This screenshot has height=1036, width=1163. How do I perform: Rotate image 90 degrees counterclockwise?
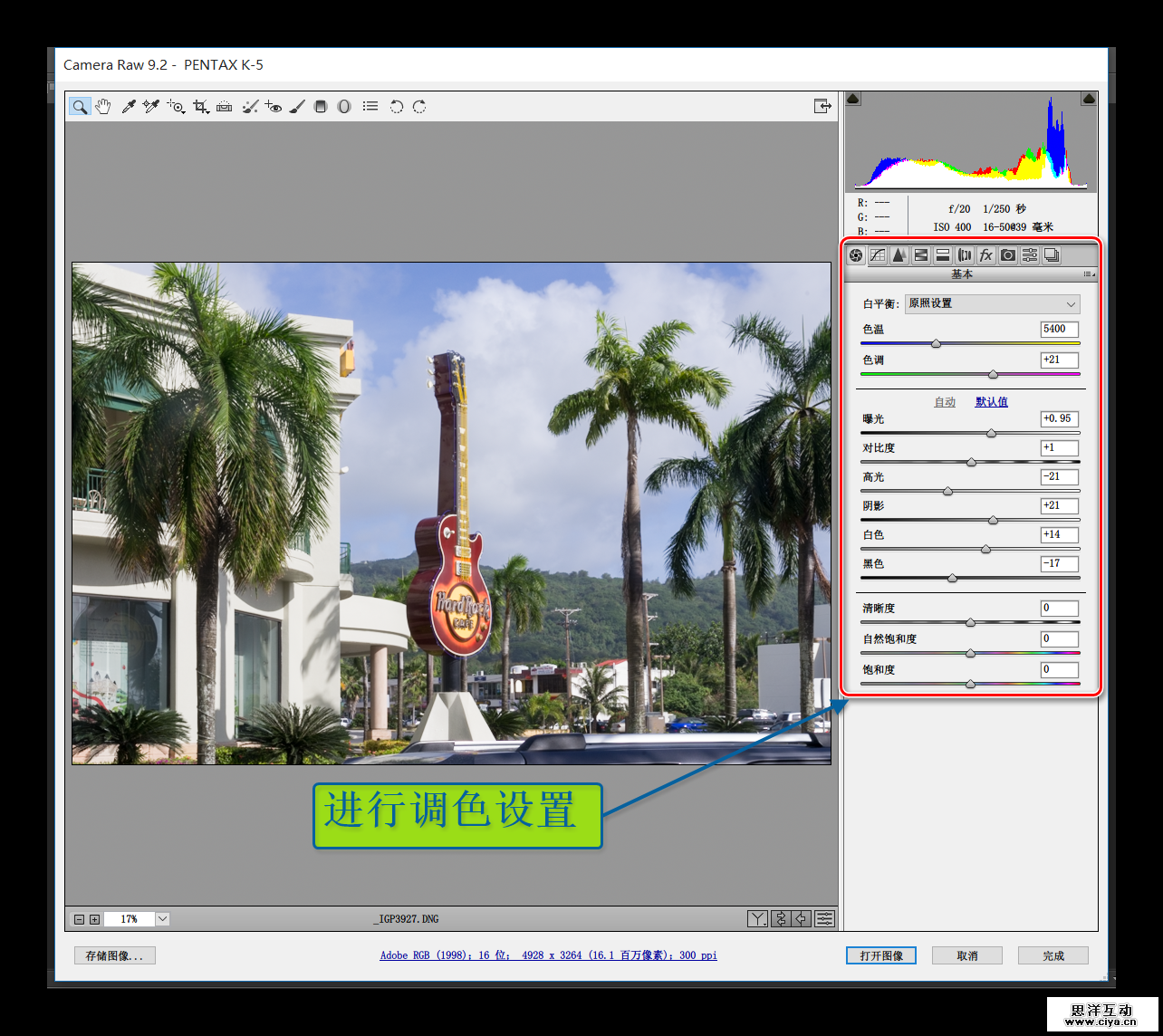tap(396, 107)
